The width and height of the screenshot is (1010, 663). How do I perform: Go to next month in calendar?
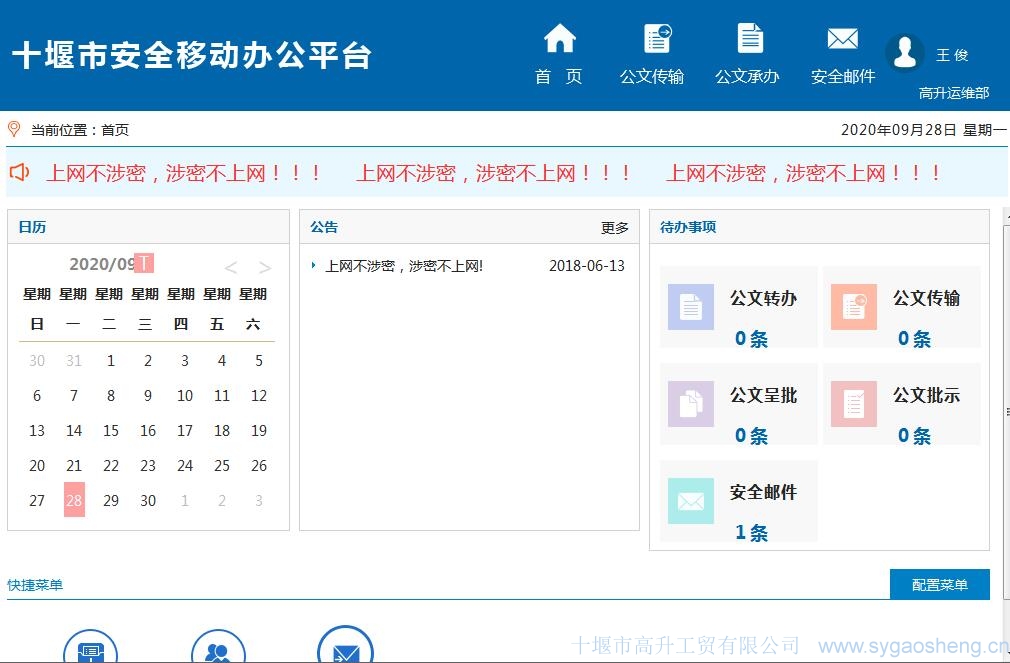(265, 267)
